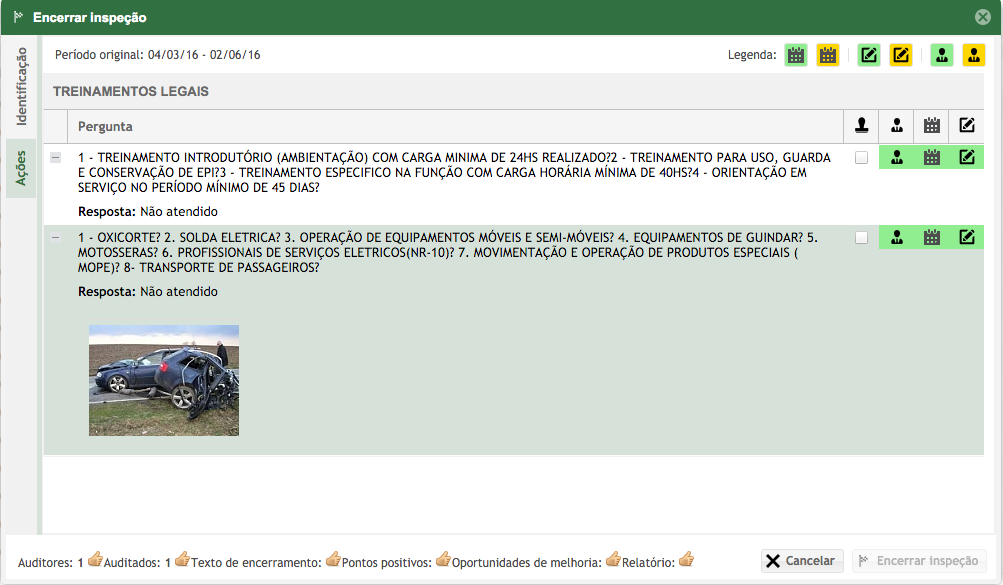1003x585 pixels.
Task: Edit action for TREINAMENTO INTRODUTÓRIO row
Action: pyautogui.click(x=967, y=157)
